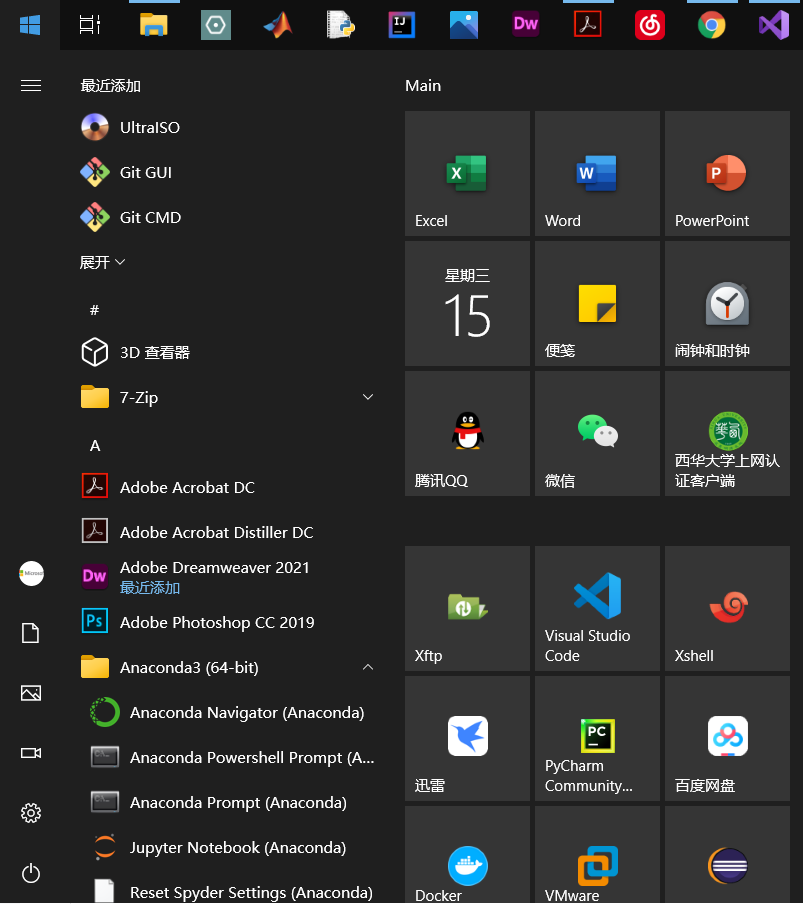Open the Alarms and Clock tile

pos(727,304)
